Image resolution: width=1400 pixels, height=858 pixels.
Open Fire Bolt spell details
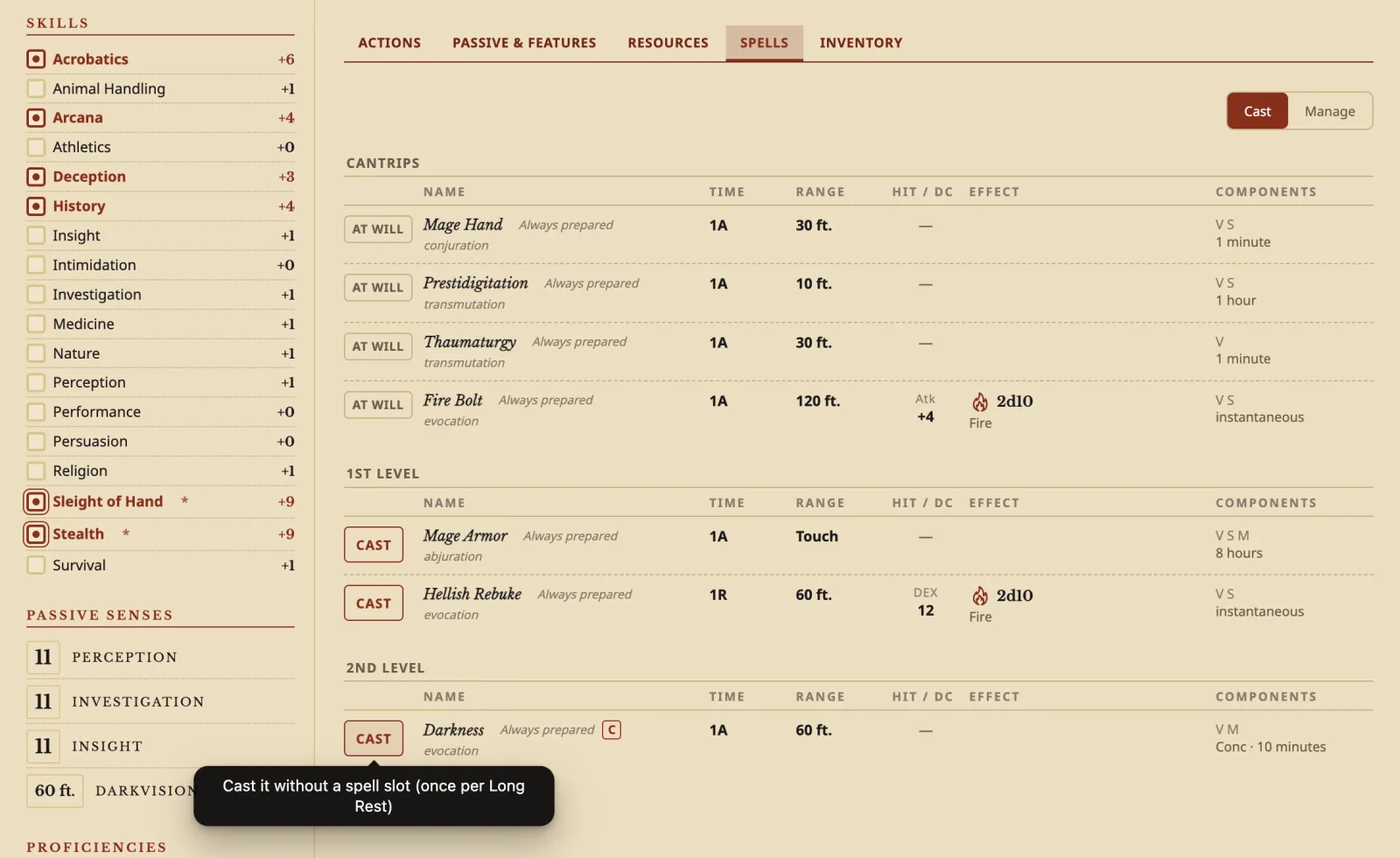click(x=453, y=400)
